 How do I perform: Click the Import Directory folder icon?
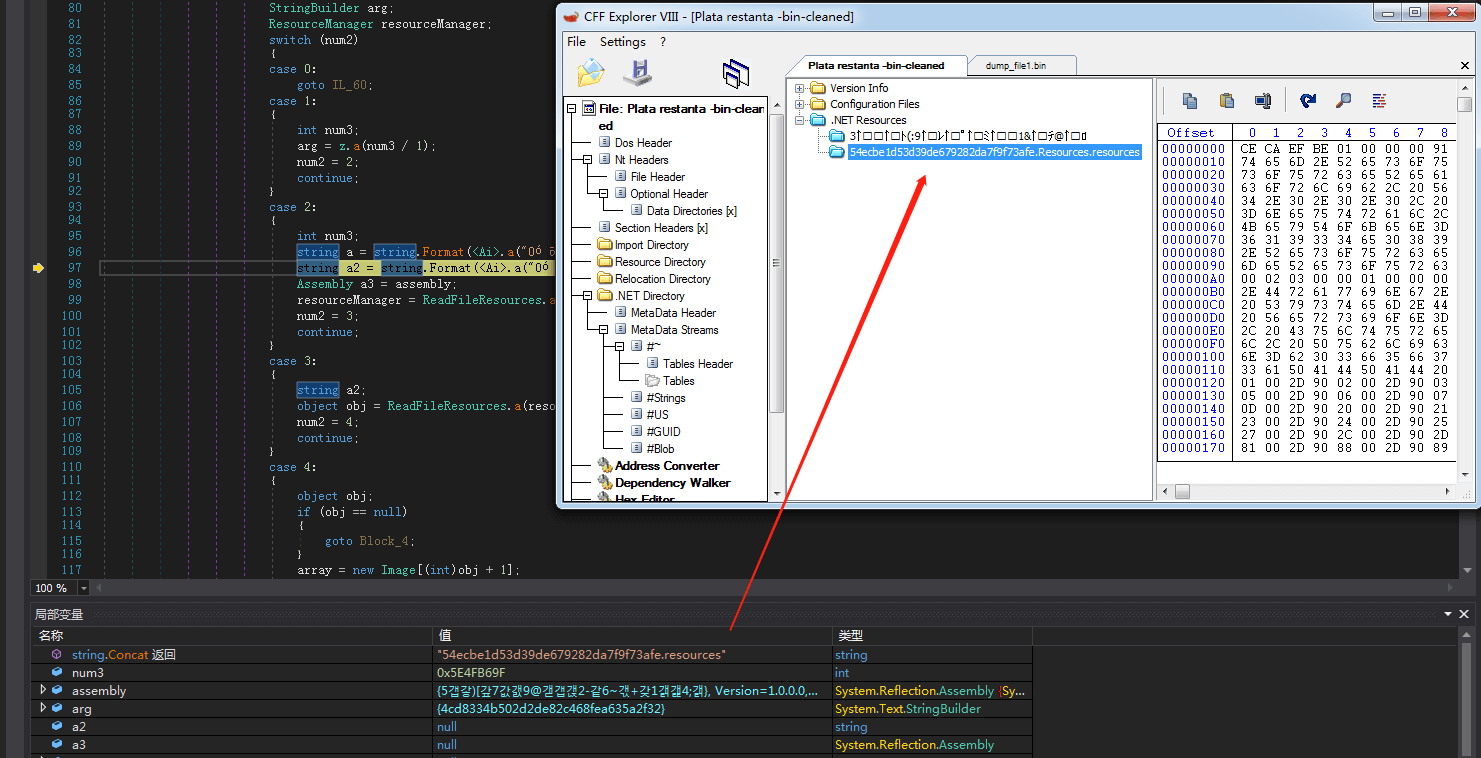click(605, 245)
